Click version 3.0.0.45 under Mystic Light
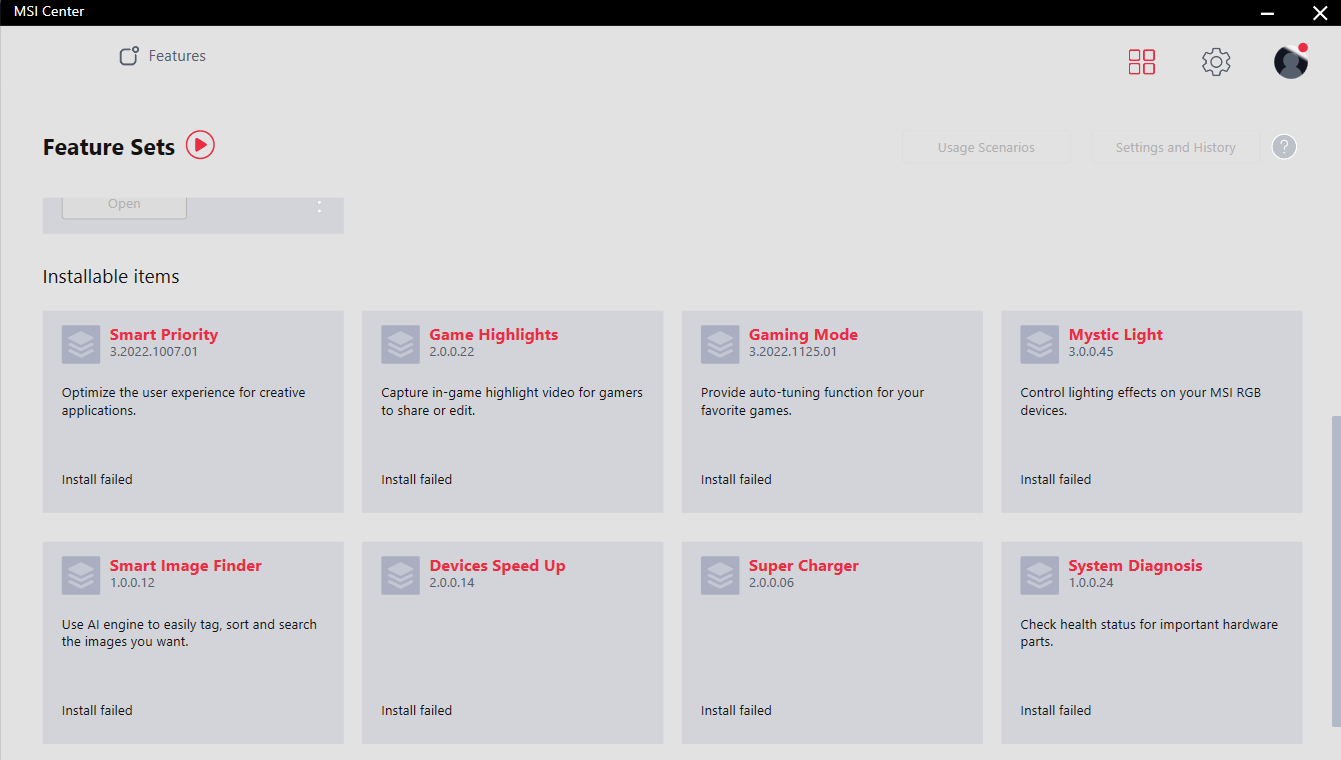Viewport: 1341px width, 760px height. click(1091, 352)
